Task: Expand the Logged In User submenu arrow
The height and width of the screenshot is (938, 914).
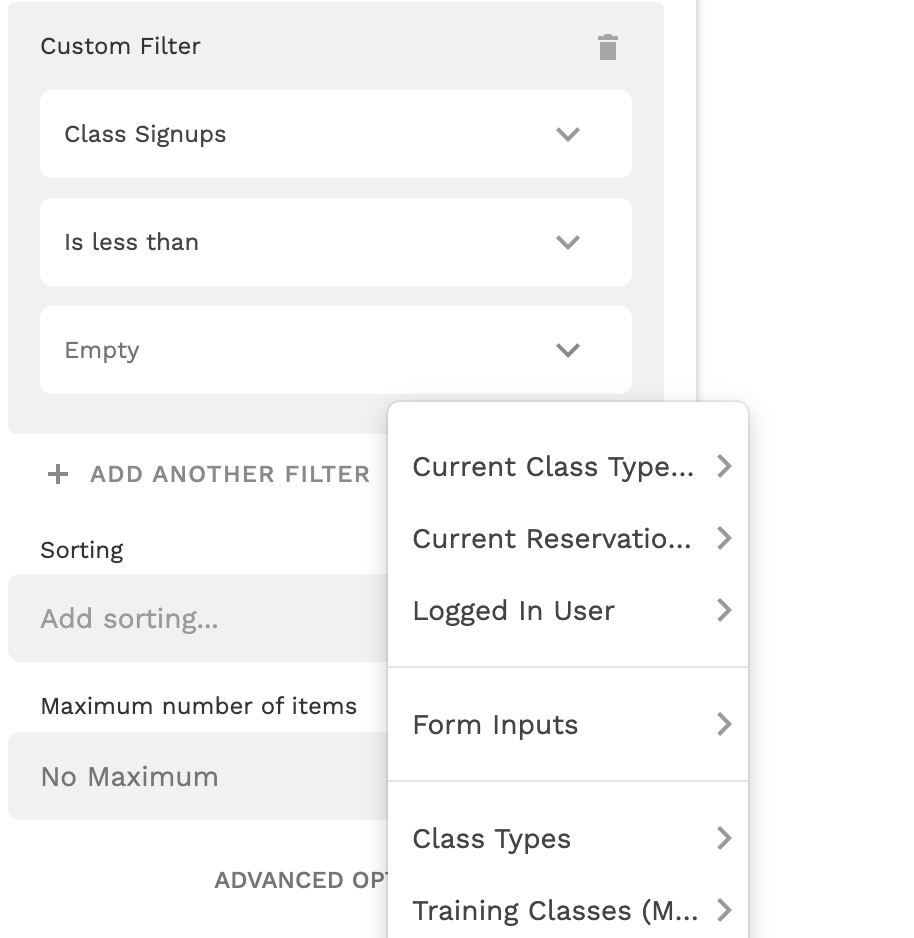Action: [725, 611]
